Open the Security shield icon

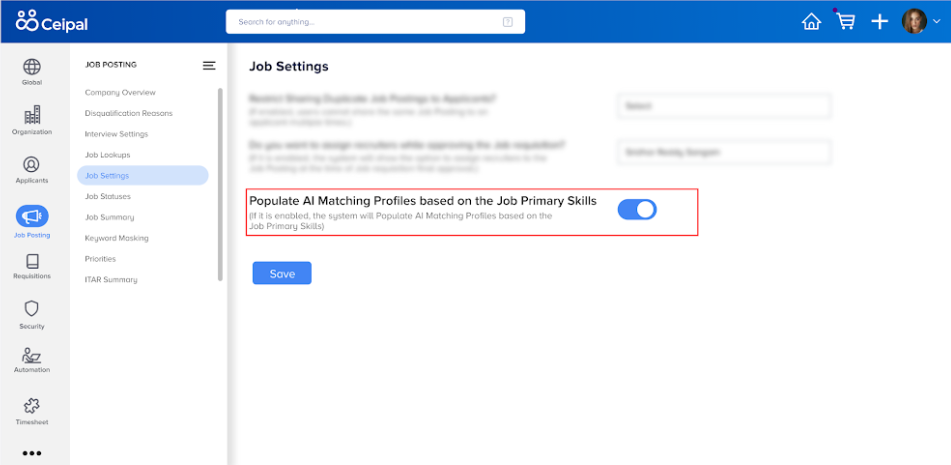(32, 309)
